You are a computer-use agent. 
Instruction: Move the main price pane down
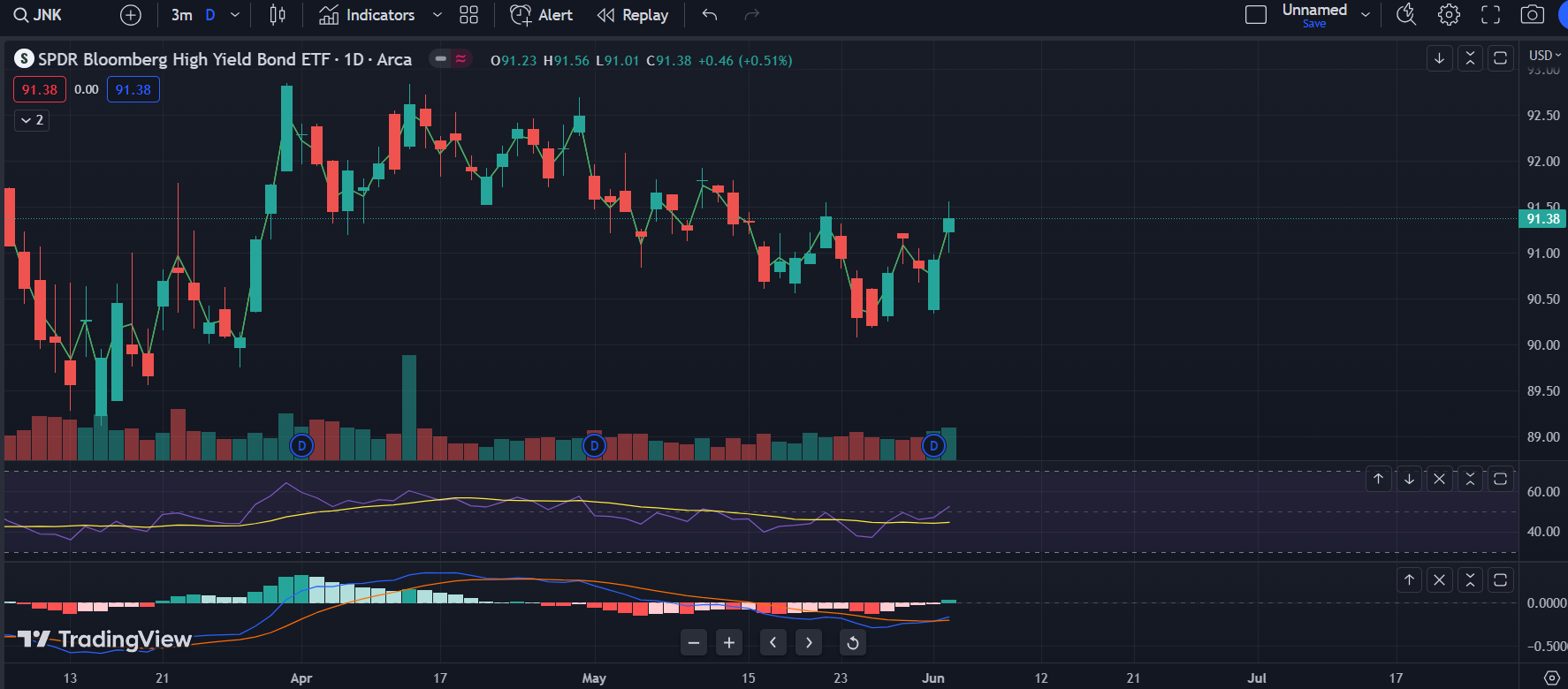tap(1440, 58)
